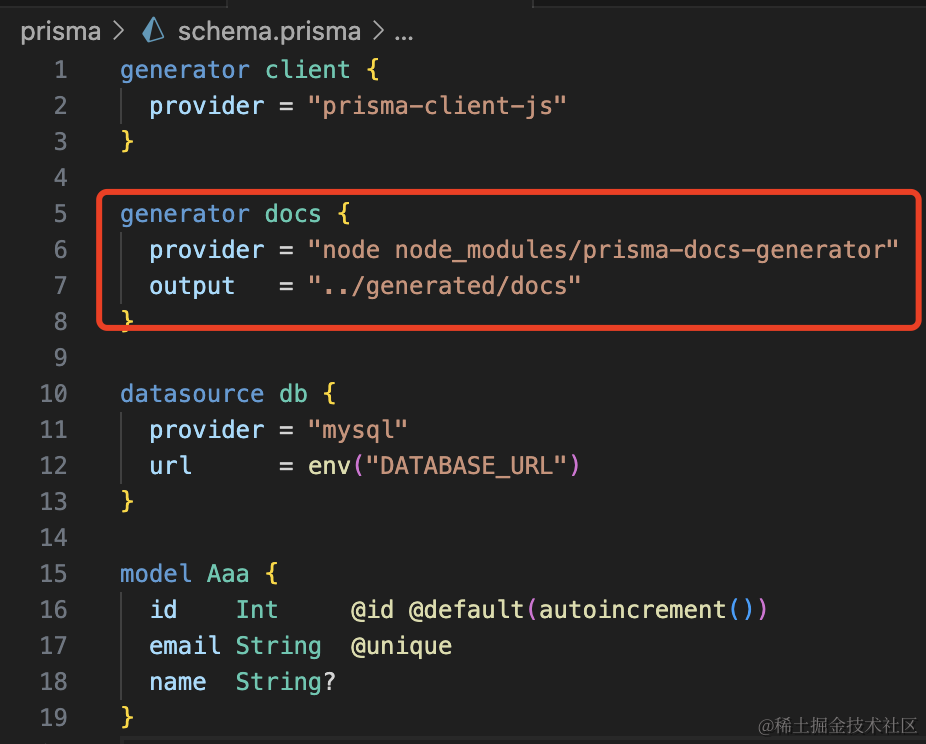Select schema.prisma in the breadcrumb
This screenshot has height=744, width=926.
coord(269,31)
